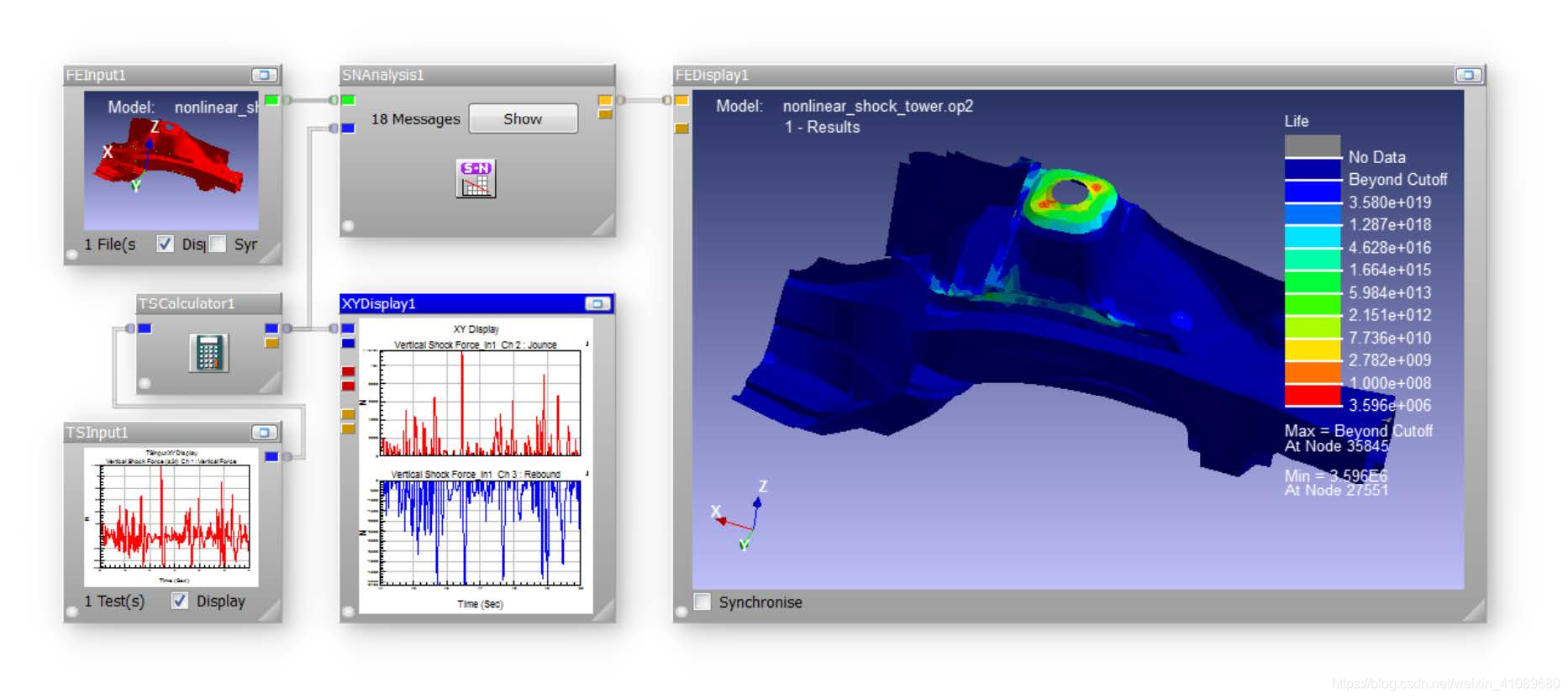Click the '1 - Results' text in FEDisplay1

click(x=822, y=127)
